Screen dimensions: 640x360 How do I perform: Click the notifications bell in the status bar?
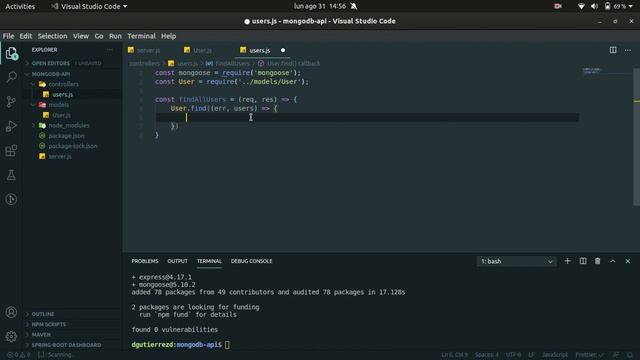pyautogui.click(x=630, y=355)
